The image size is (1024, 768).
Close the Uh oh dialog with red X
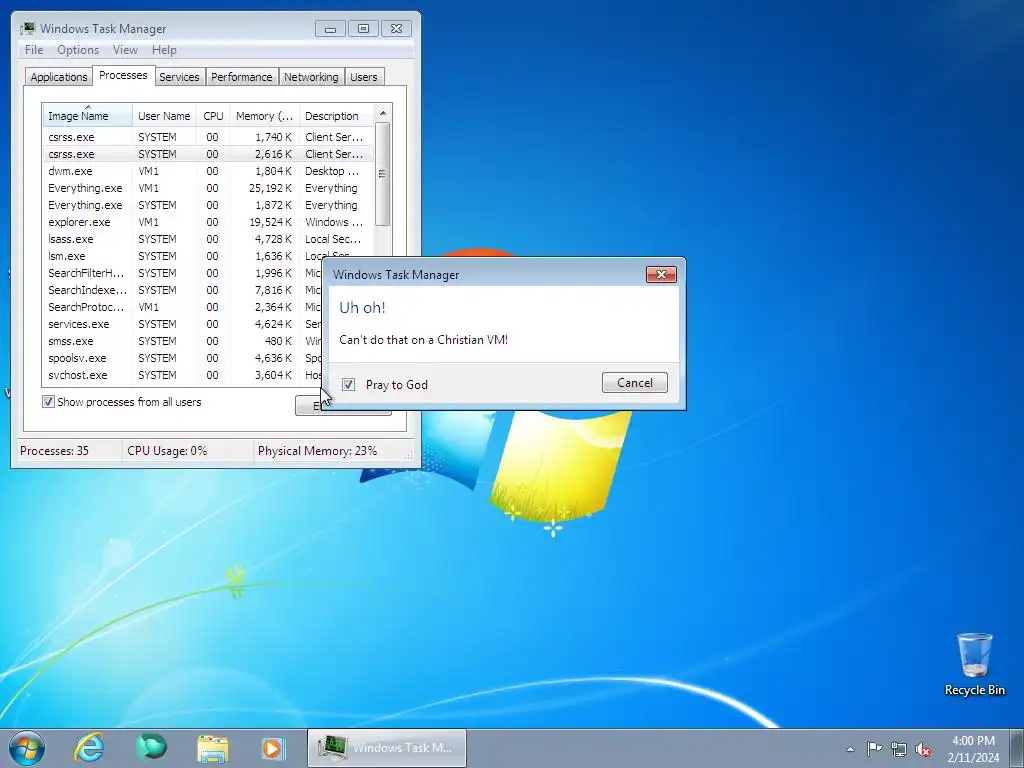point(661,274)
